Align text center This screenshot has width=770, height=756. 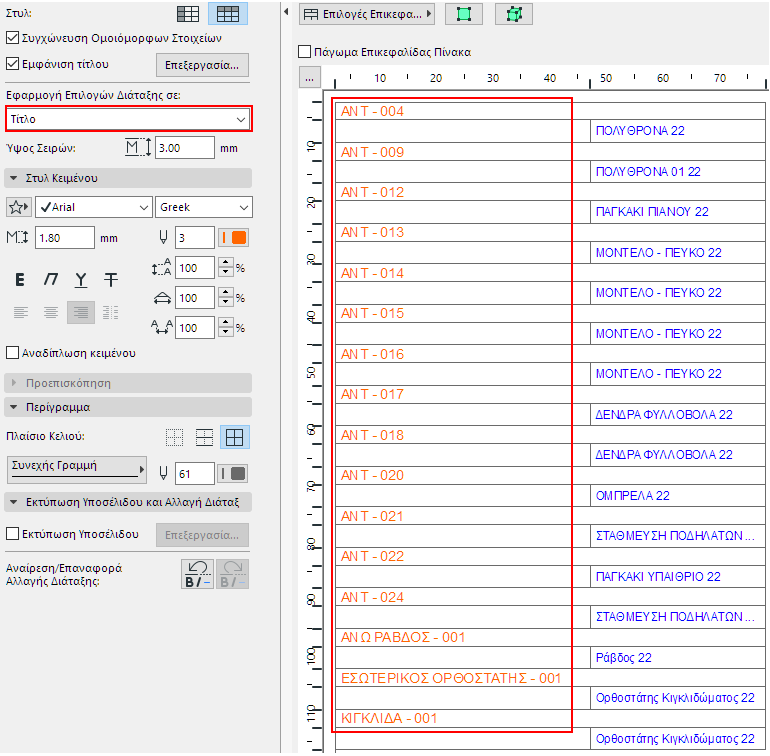pyautogui.click(x=51, y=312)
